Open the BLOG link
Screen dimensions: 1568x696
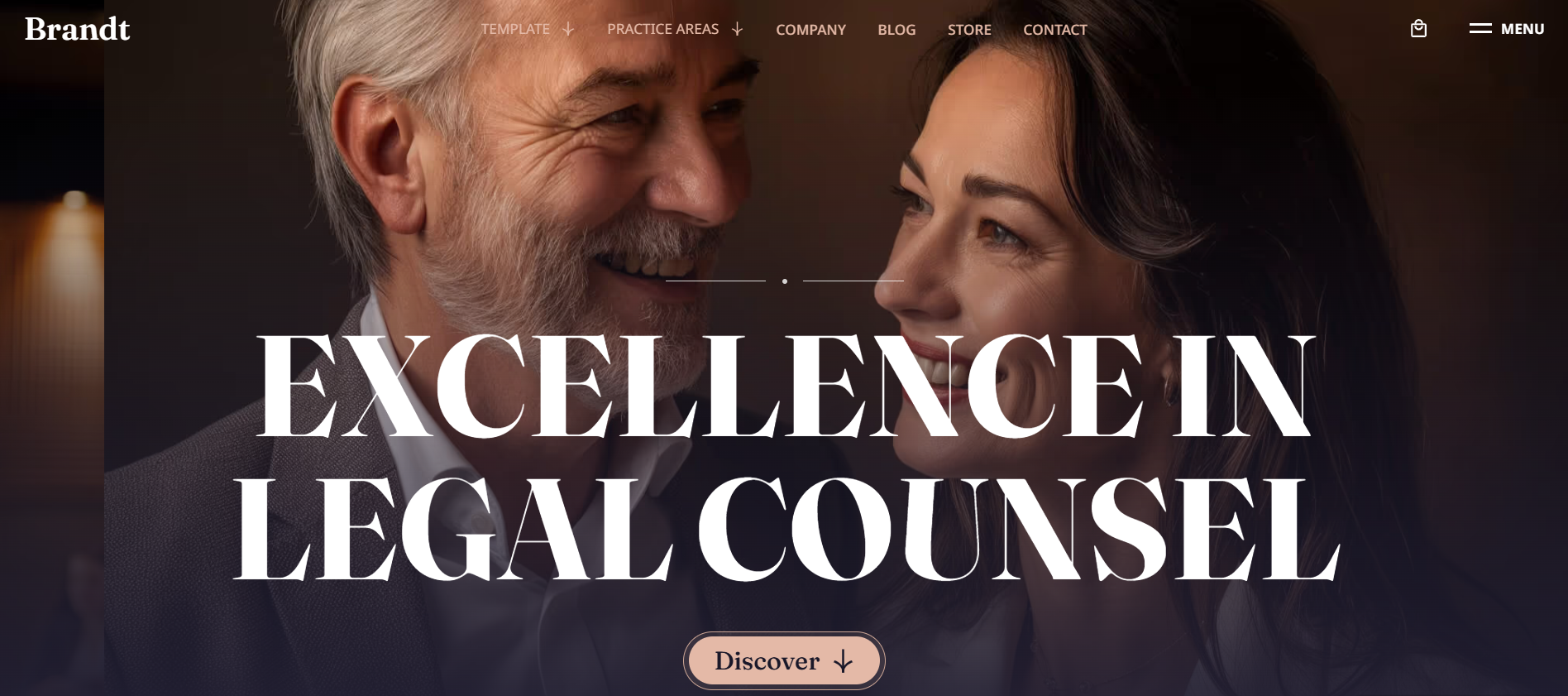pos(896,30)
